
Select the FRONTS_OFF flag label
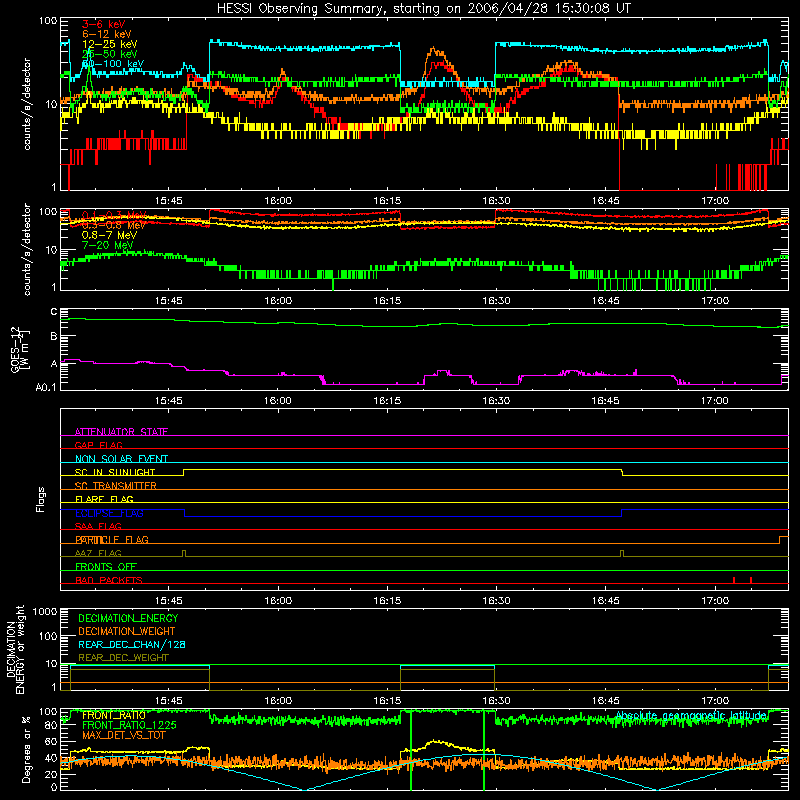point(106,566)
